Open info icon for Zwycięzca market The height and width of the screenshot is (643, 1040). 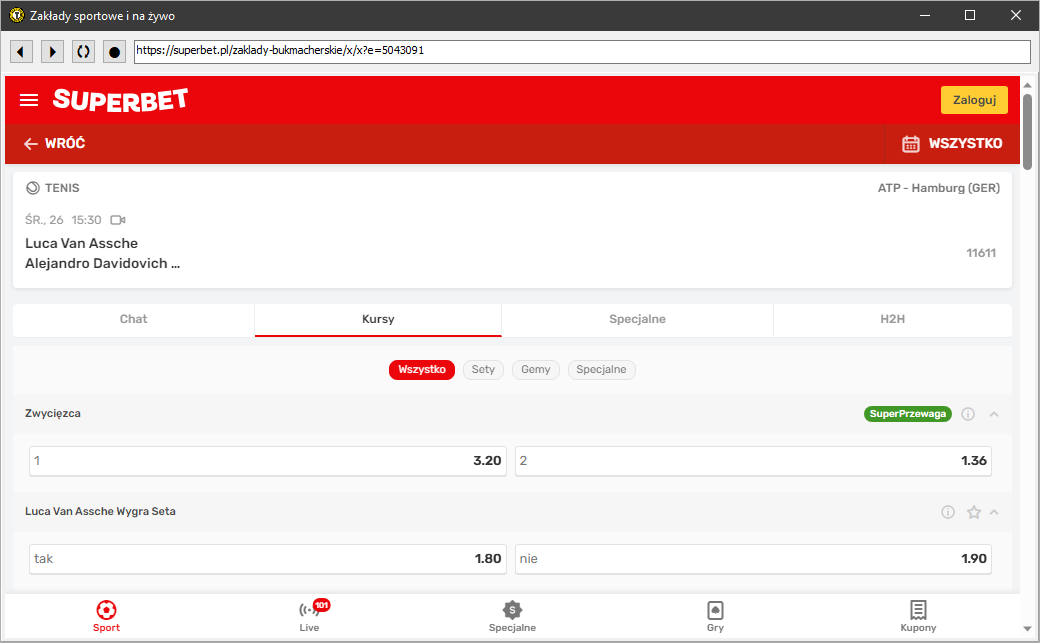(967, 414)
